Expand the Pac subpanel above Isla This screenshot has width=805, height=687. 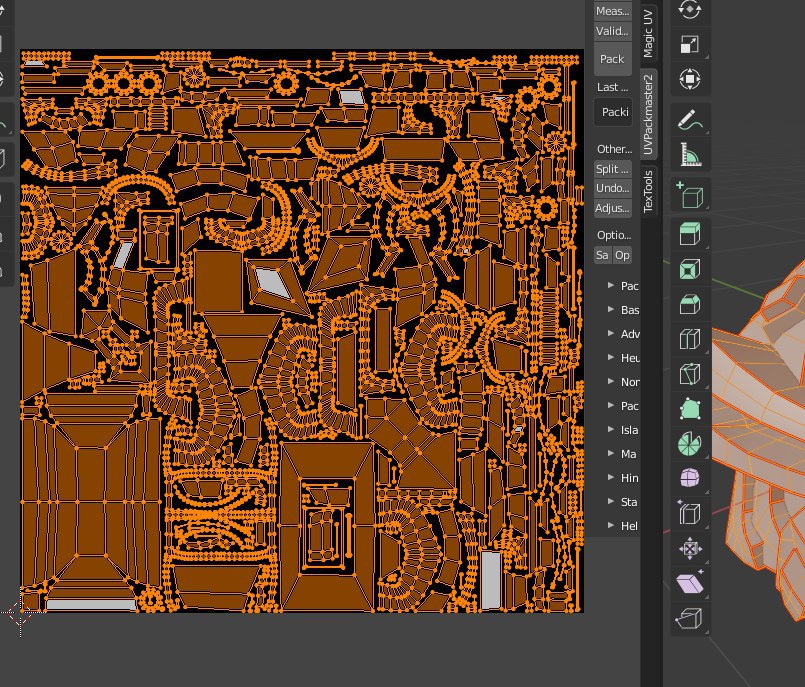tap(611, 405)
